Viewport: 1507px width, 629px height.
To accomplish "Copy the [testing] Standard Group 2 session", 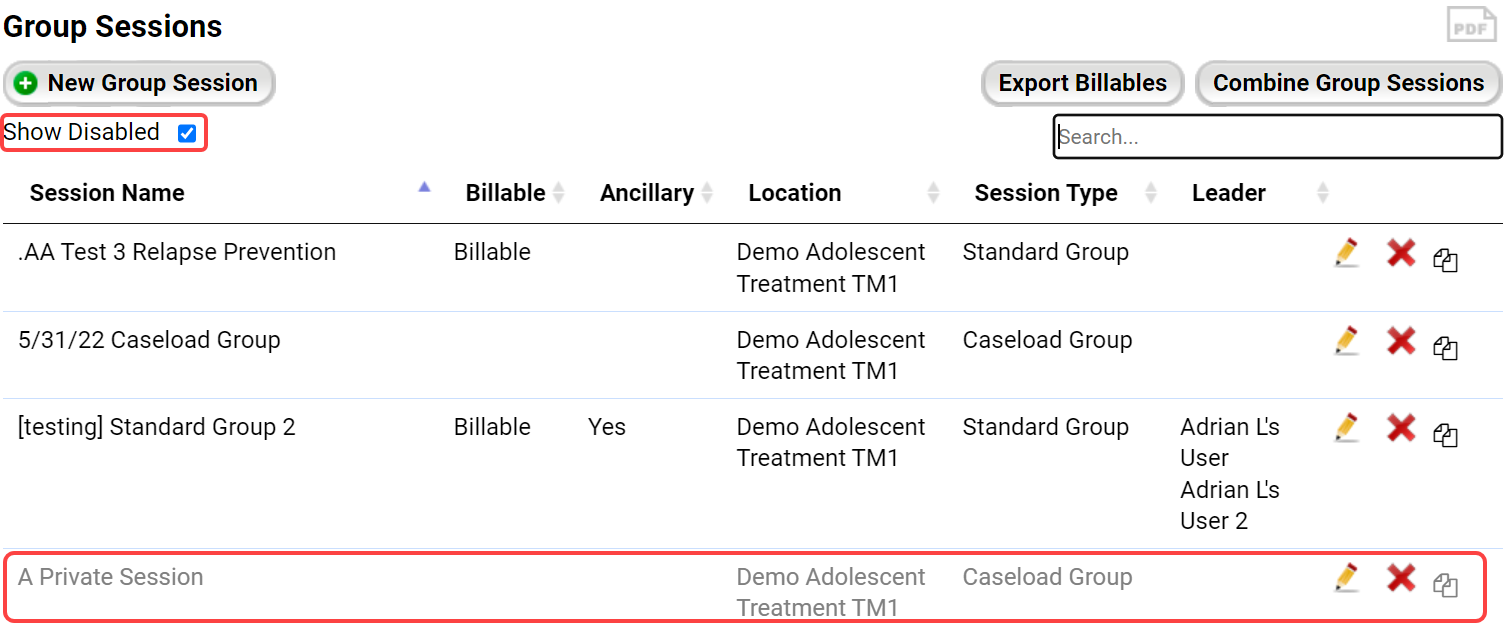I will 1445,435.
